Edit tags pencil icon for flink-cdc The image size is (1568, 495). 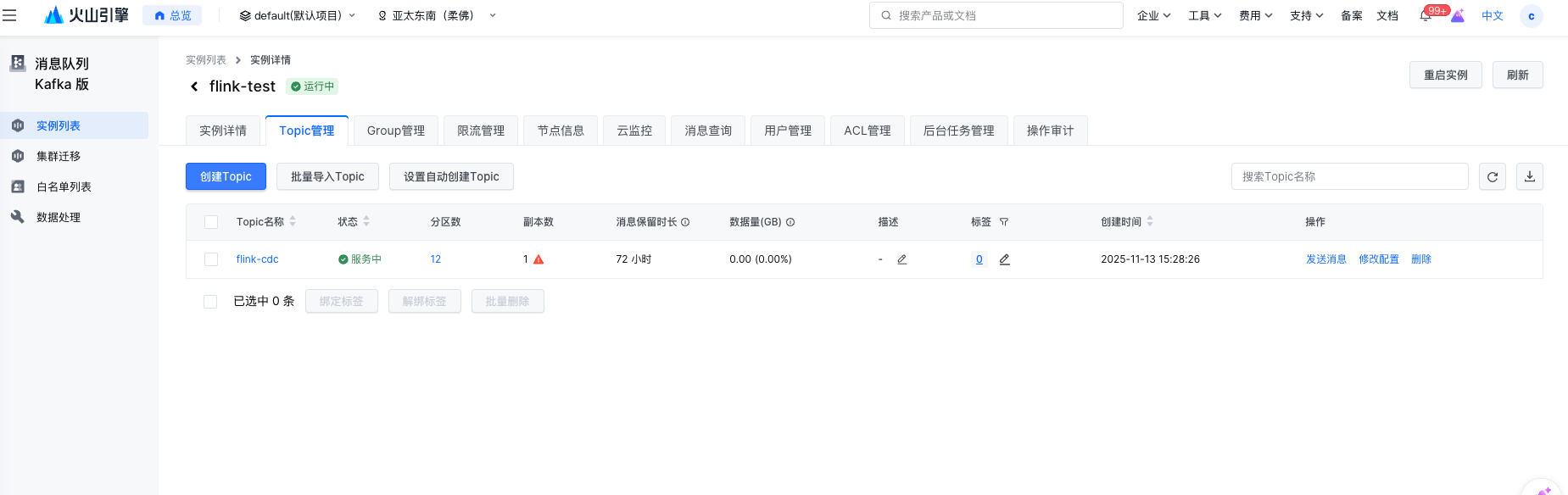coord(1005,259)
